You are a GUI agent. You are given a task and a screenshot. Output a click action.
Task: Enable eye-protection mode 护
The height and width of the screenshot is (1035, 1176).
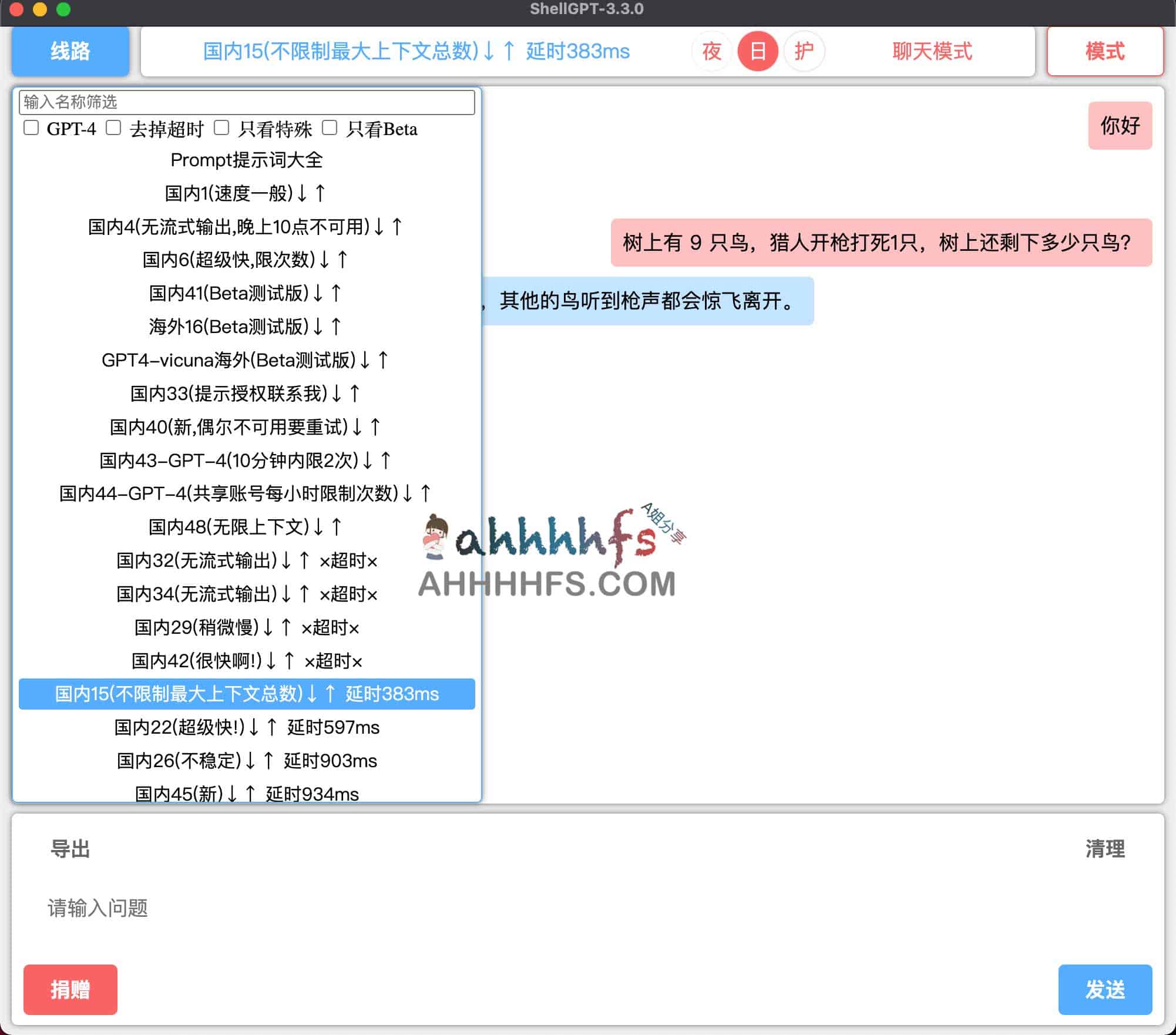click(x=803, y=51)
